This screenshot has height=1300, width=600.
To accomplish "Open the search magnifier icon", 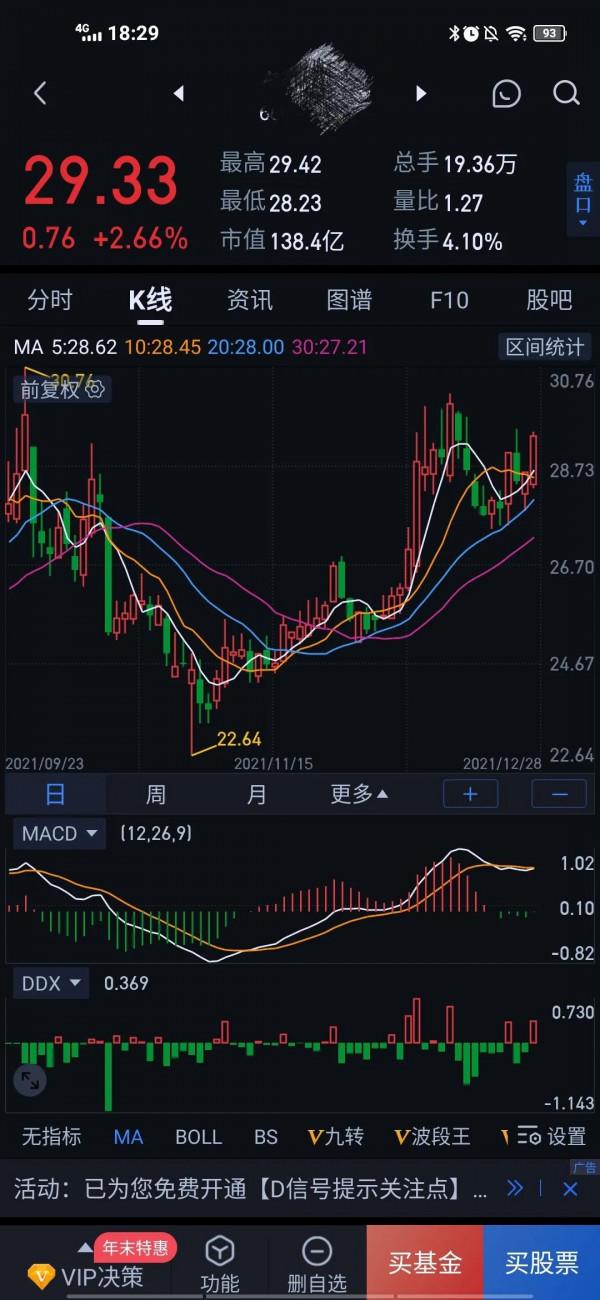I will coord(566,94).
